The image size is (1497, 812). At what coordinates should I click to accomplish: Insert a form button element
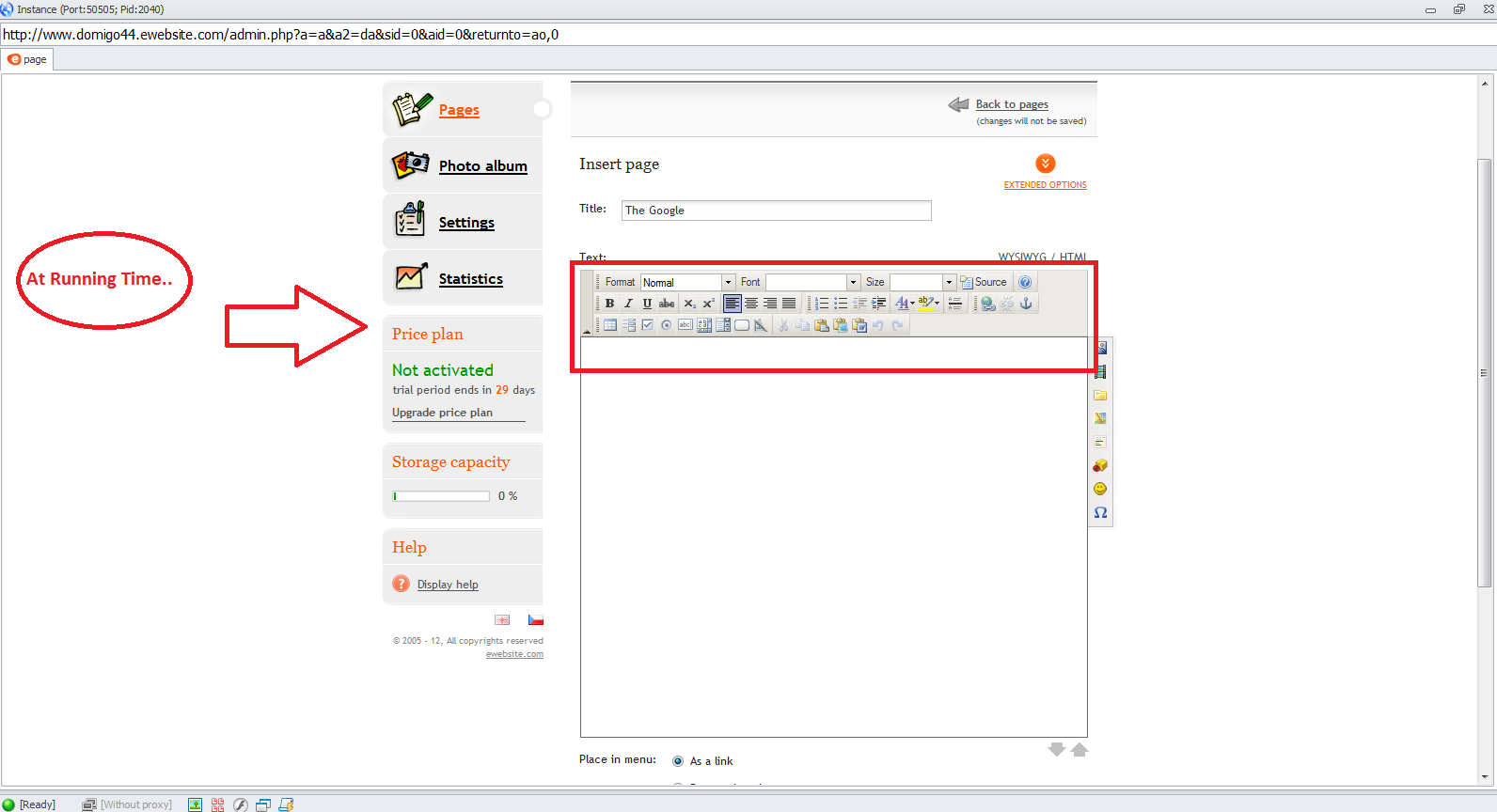tap(742, 325)
